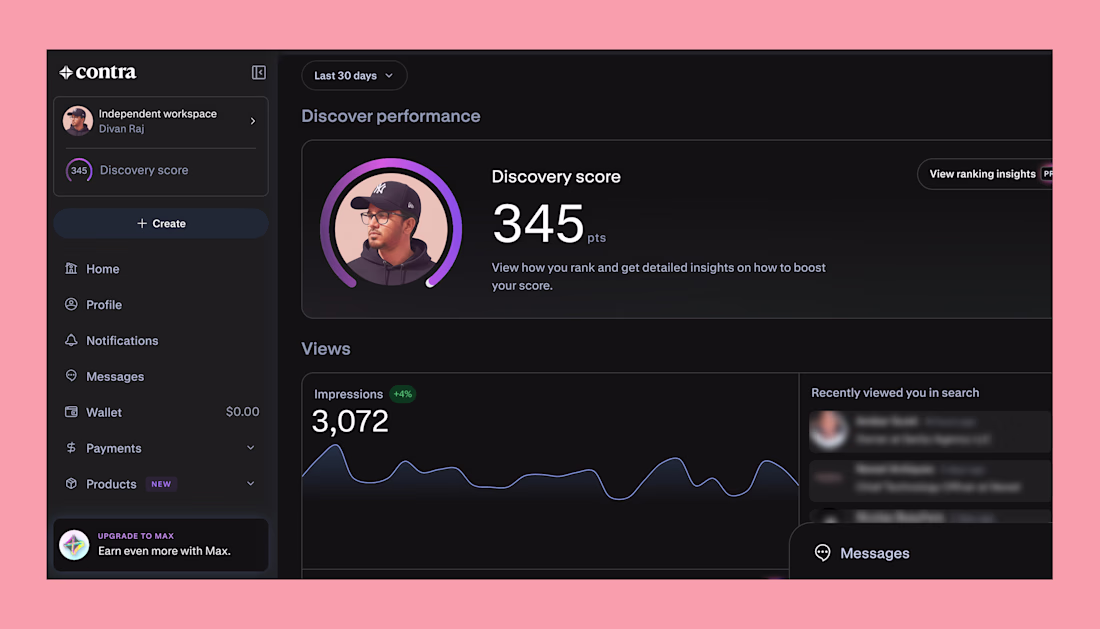Image resolution: width=1100 pixels, height=629 pixels.
Task: Click the +4% impressions badge
Action: (403, 394)
